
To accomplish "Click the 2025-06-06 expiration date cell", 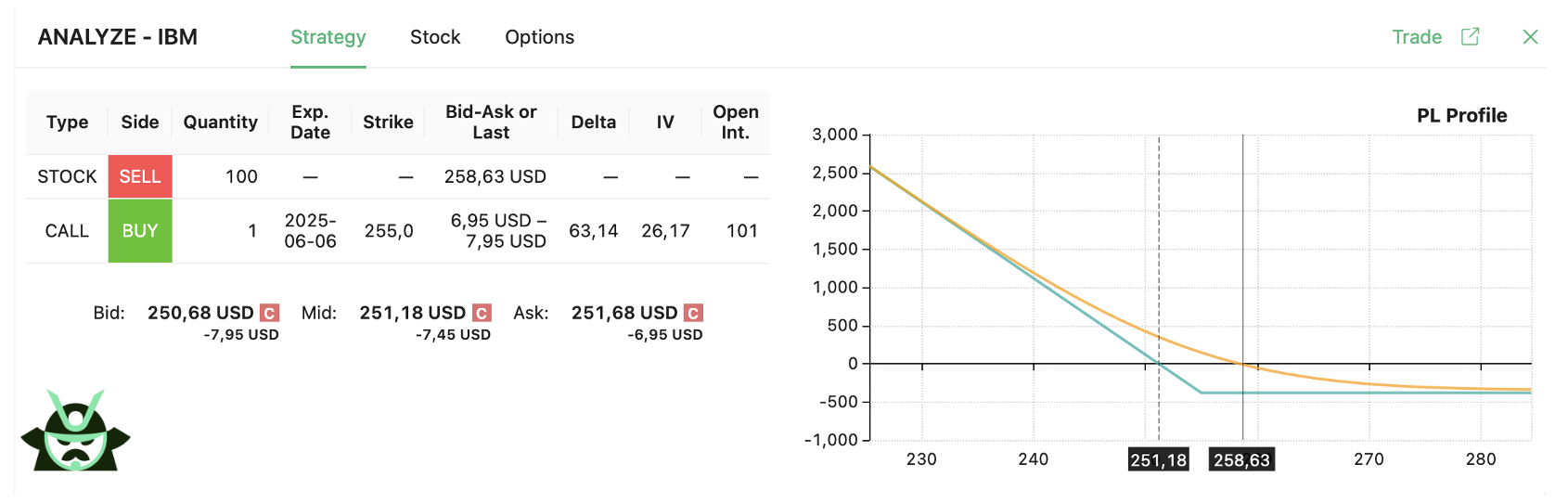I will click(x=310, y=231).
